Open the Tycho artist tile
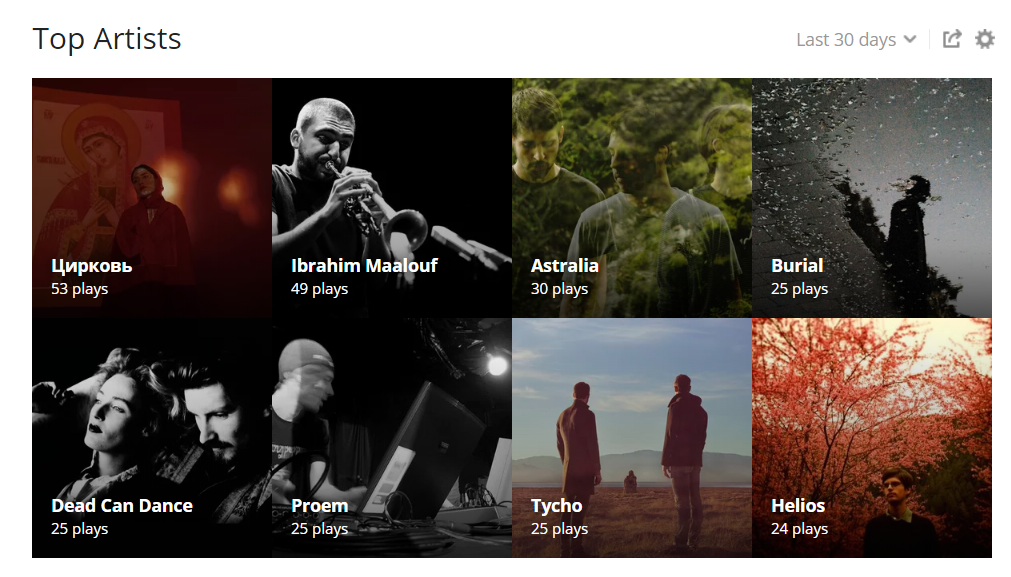The image size is (1011, 577). (632, 438)
